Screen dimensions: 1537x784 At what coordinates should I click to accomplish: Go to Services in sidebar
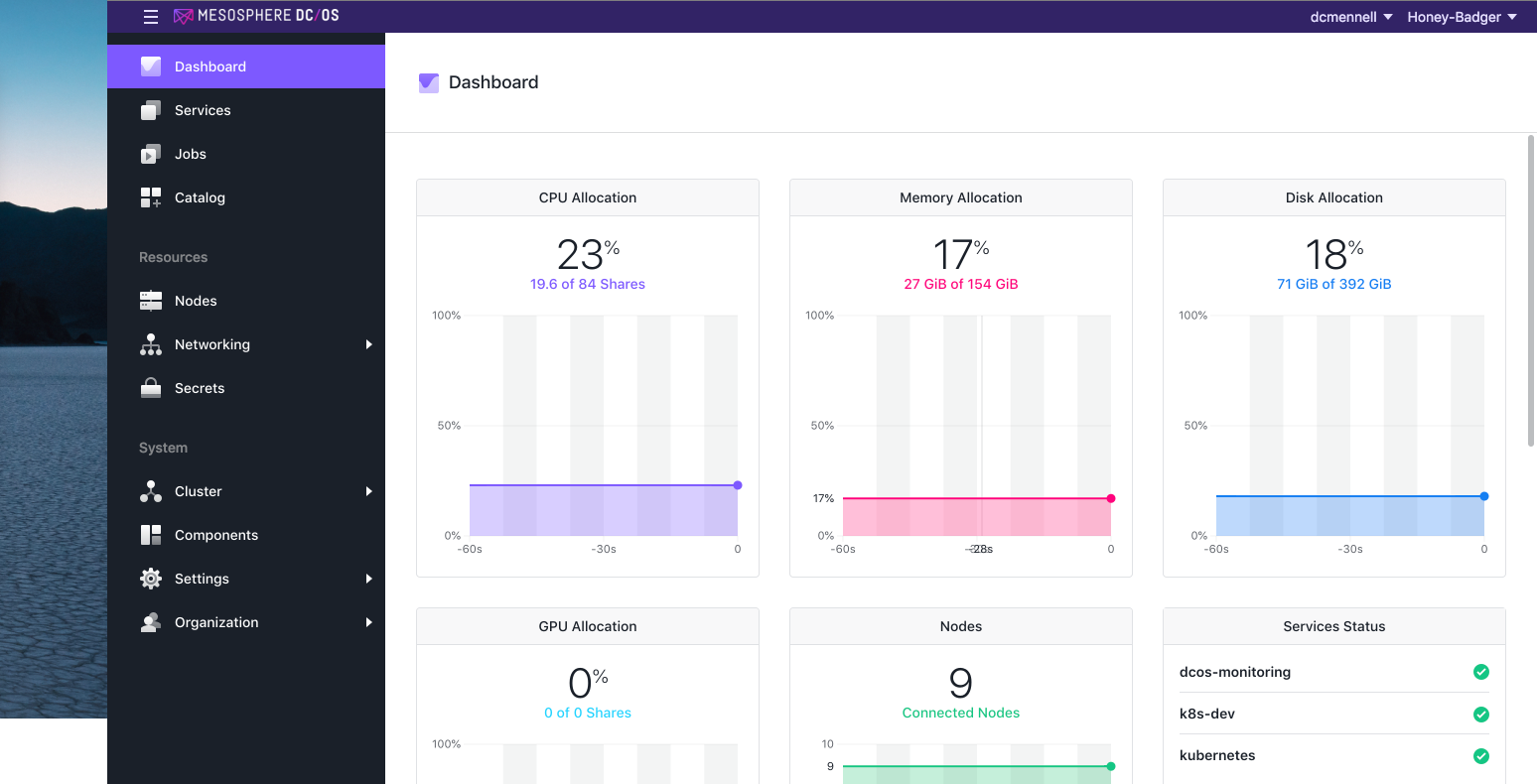click(246, 110)
